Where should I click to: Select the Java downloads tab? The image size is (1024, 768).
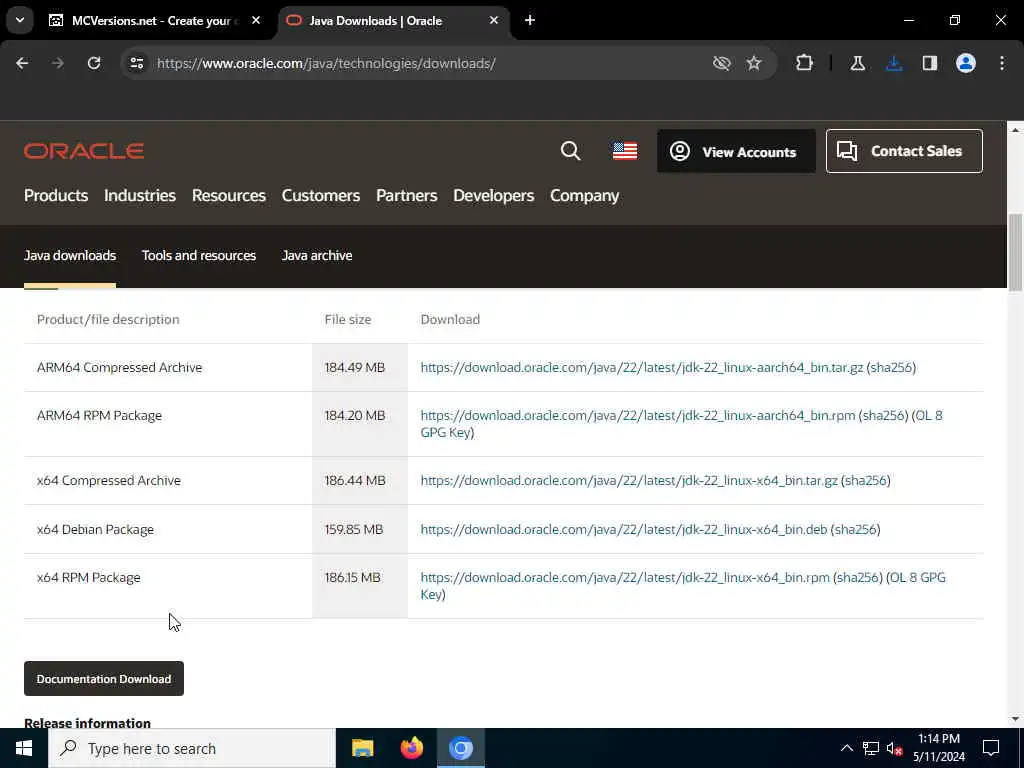tap(70, 255)
